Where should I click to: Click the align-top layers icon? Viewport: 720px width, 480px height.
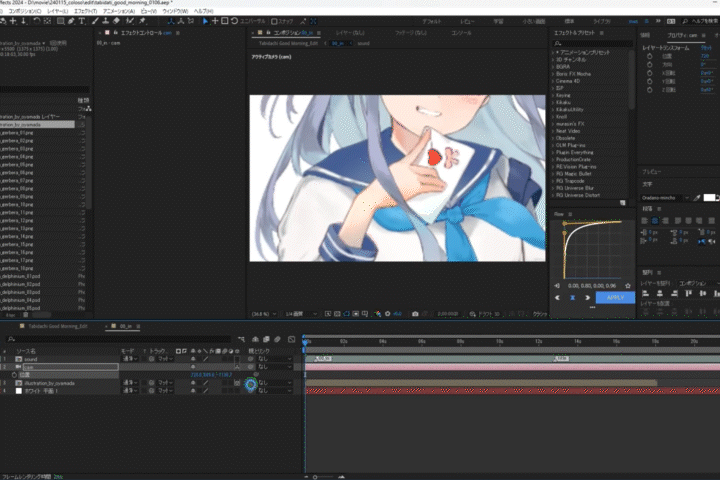688,294
